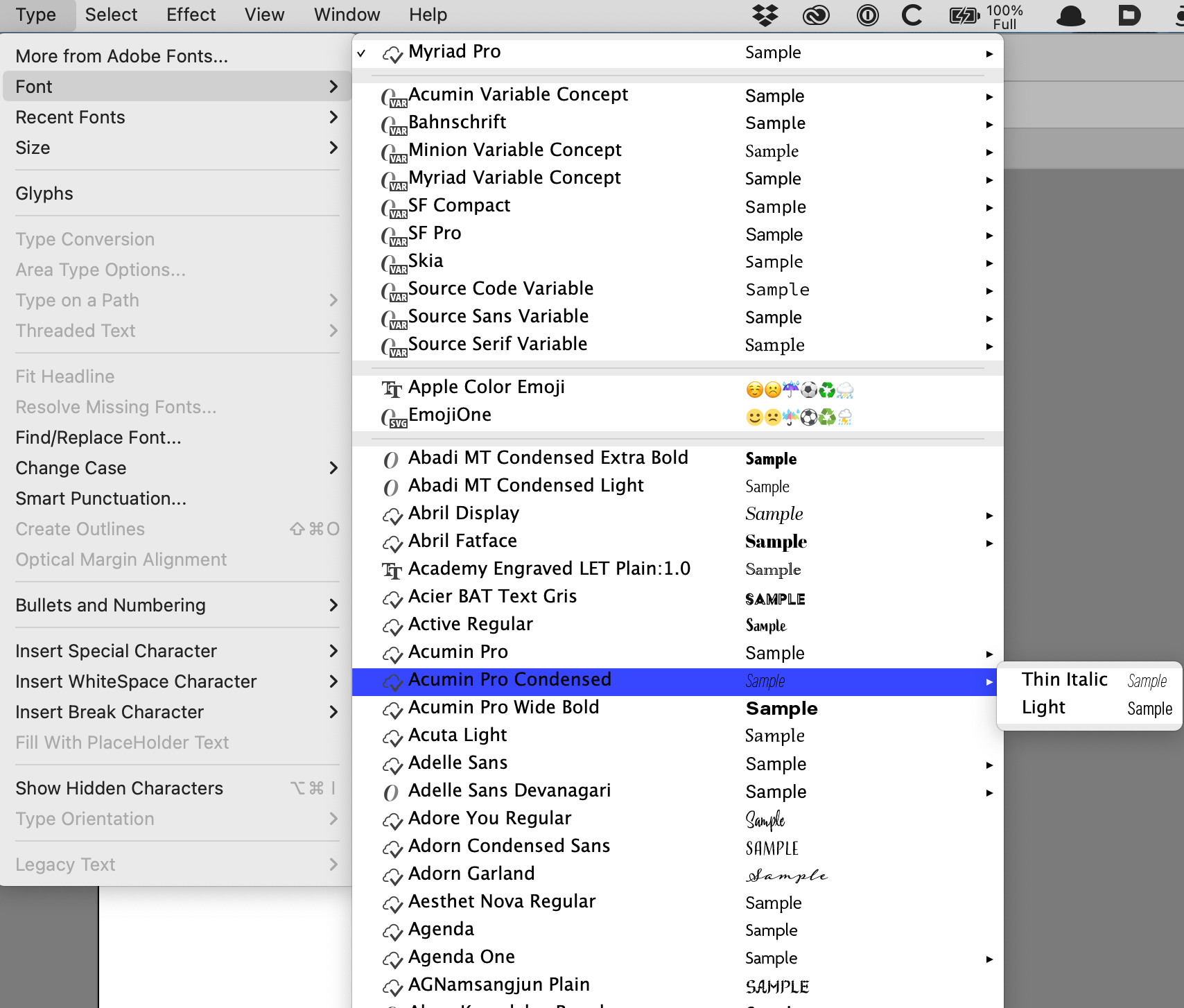
Task: Click the battery status indicator in the menu bar
Action: [963, 15]
